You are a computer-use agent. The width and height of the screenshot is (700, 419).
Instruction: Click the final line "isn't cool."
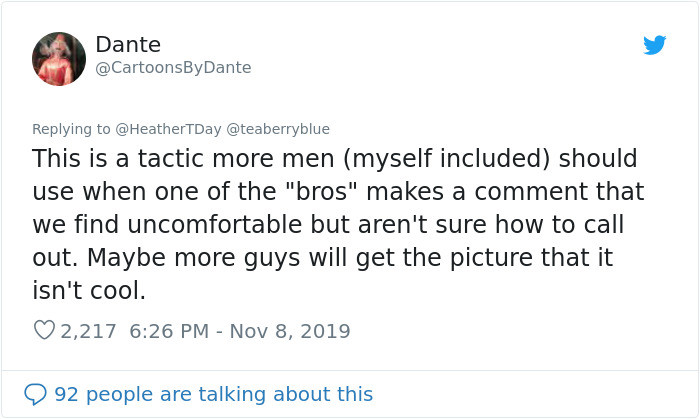click(x=89, y=290)
